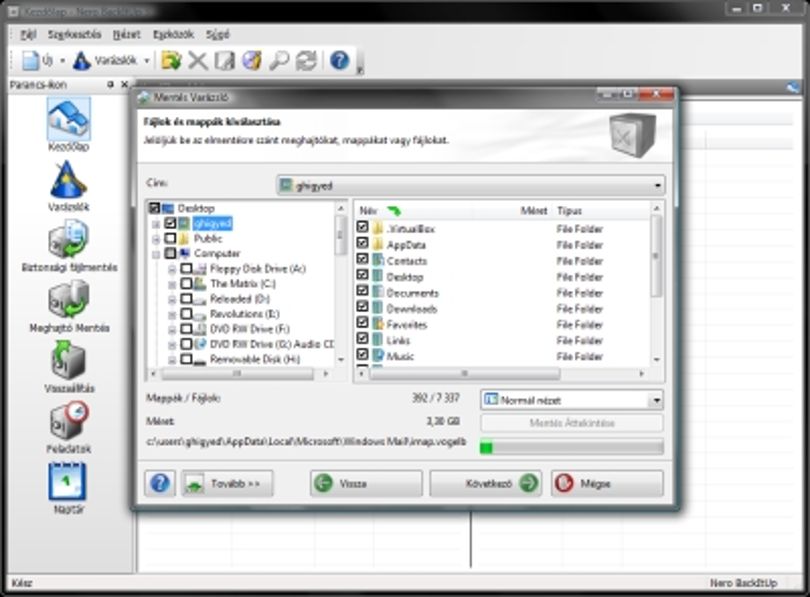This screenshot has height=597, width=810.
Task: Click the blue help icon in main toolbar
Action: (x=339, y=60)
